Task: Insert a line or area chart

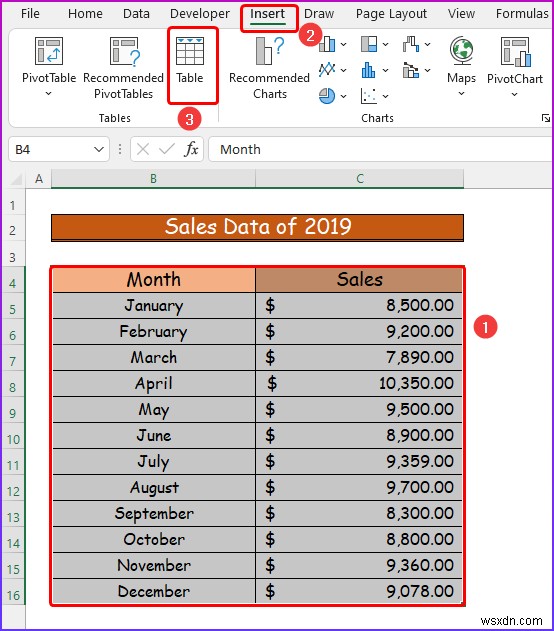Action: (327, 70)
